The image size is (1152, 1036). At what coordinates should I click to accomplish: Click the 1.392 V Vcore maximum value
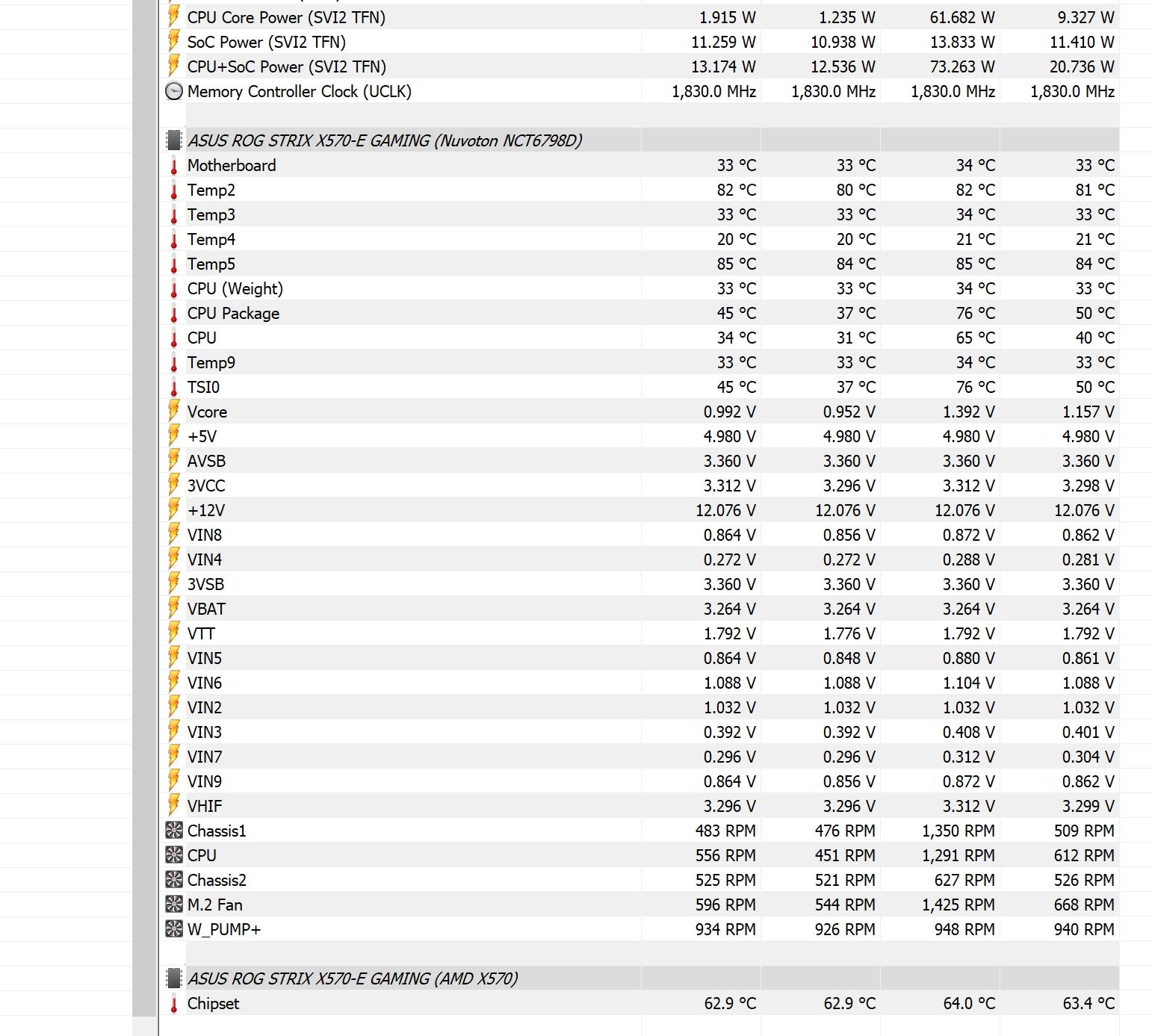tap(968, 412)
